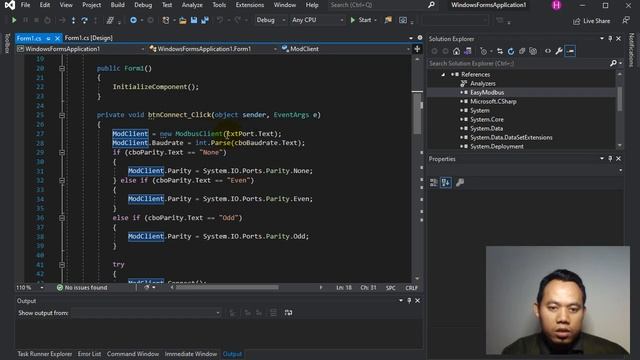
Task: Click the feedback icon beside Live Share
Action: pyautogui.click(x=626, y=20)
